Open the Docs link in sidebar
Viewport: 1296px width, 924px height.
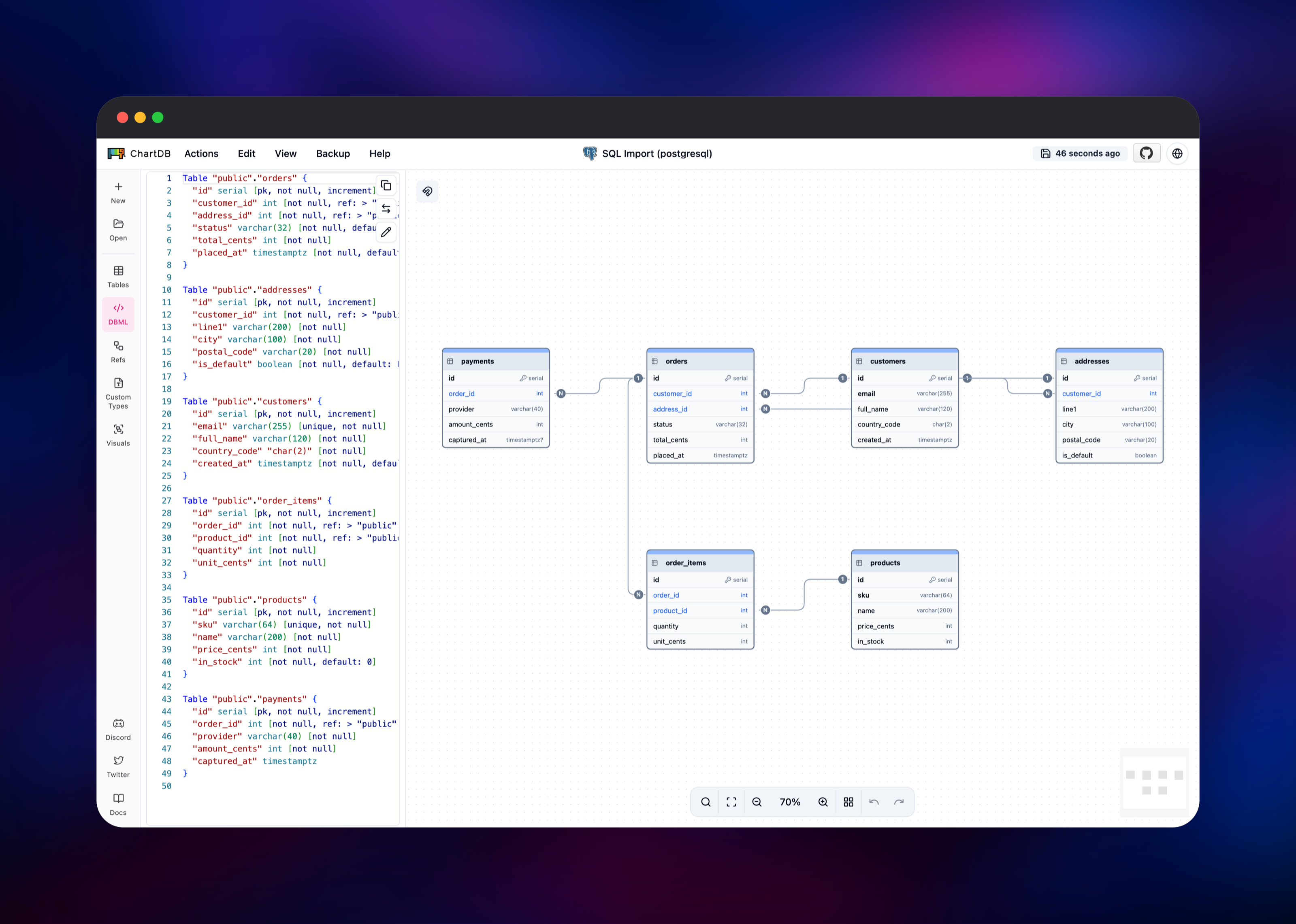pyautogui.click(x=118, y=805)
